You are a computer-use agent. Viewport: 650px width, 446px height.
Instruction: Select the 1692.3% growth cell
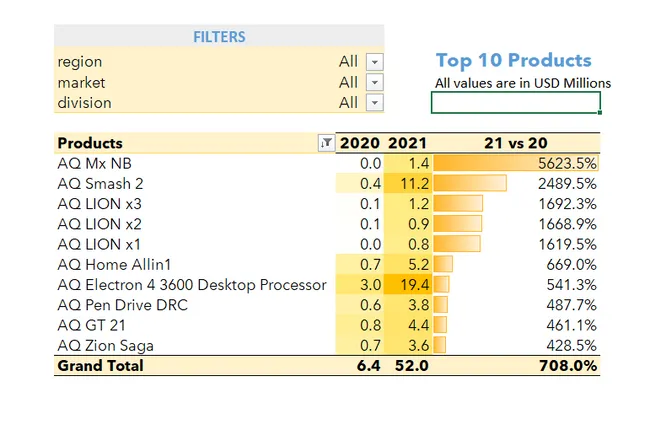click(516, 204)
